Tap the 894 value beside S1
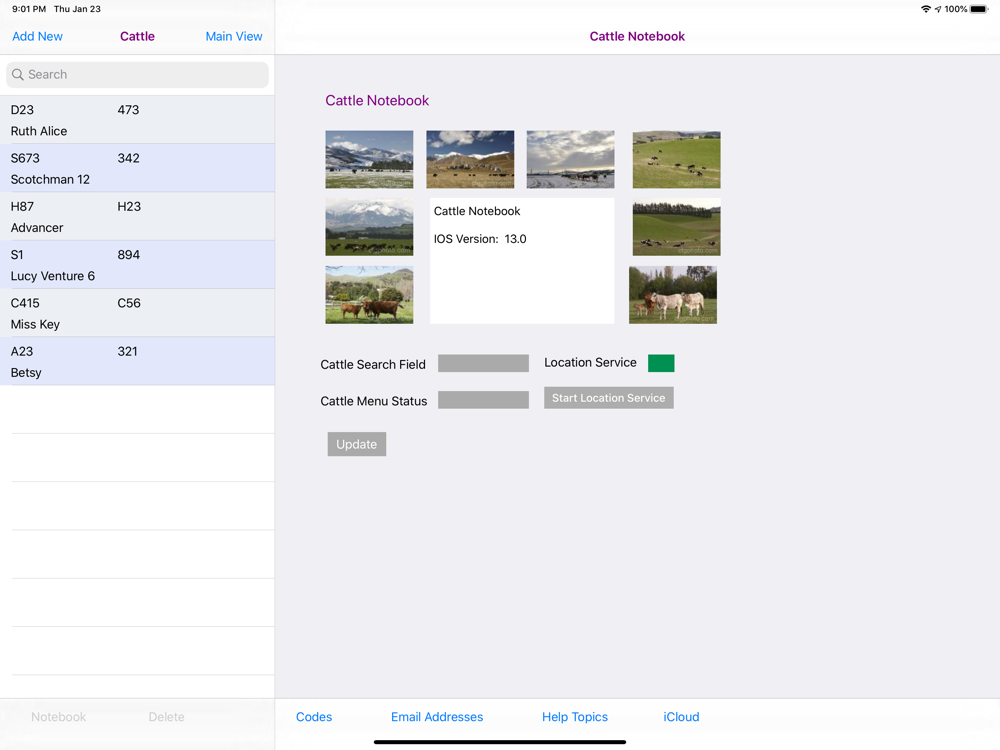 [128, 255]
